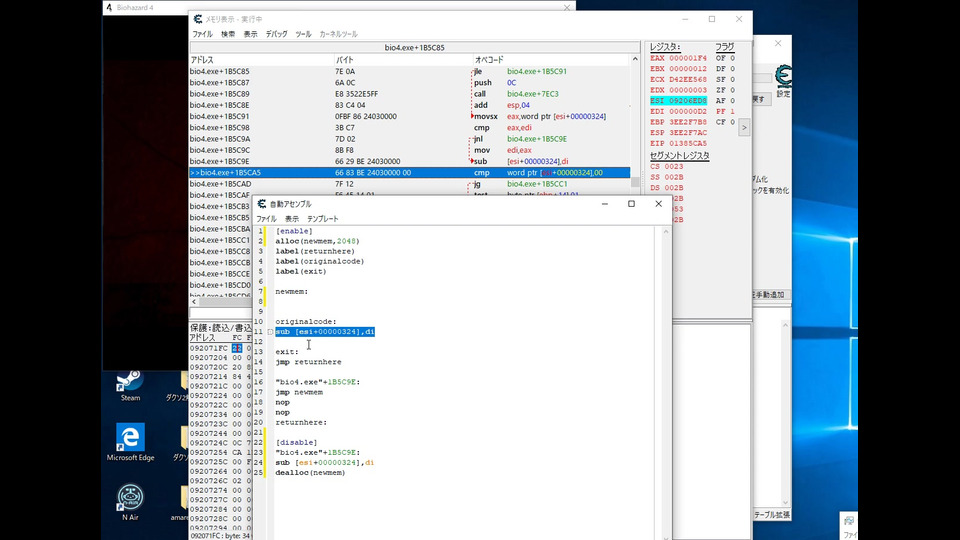This screenshot has width=960, height=540.
Task: Maximize the Auto Assemble window
Action: [631, 203]
